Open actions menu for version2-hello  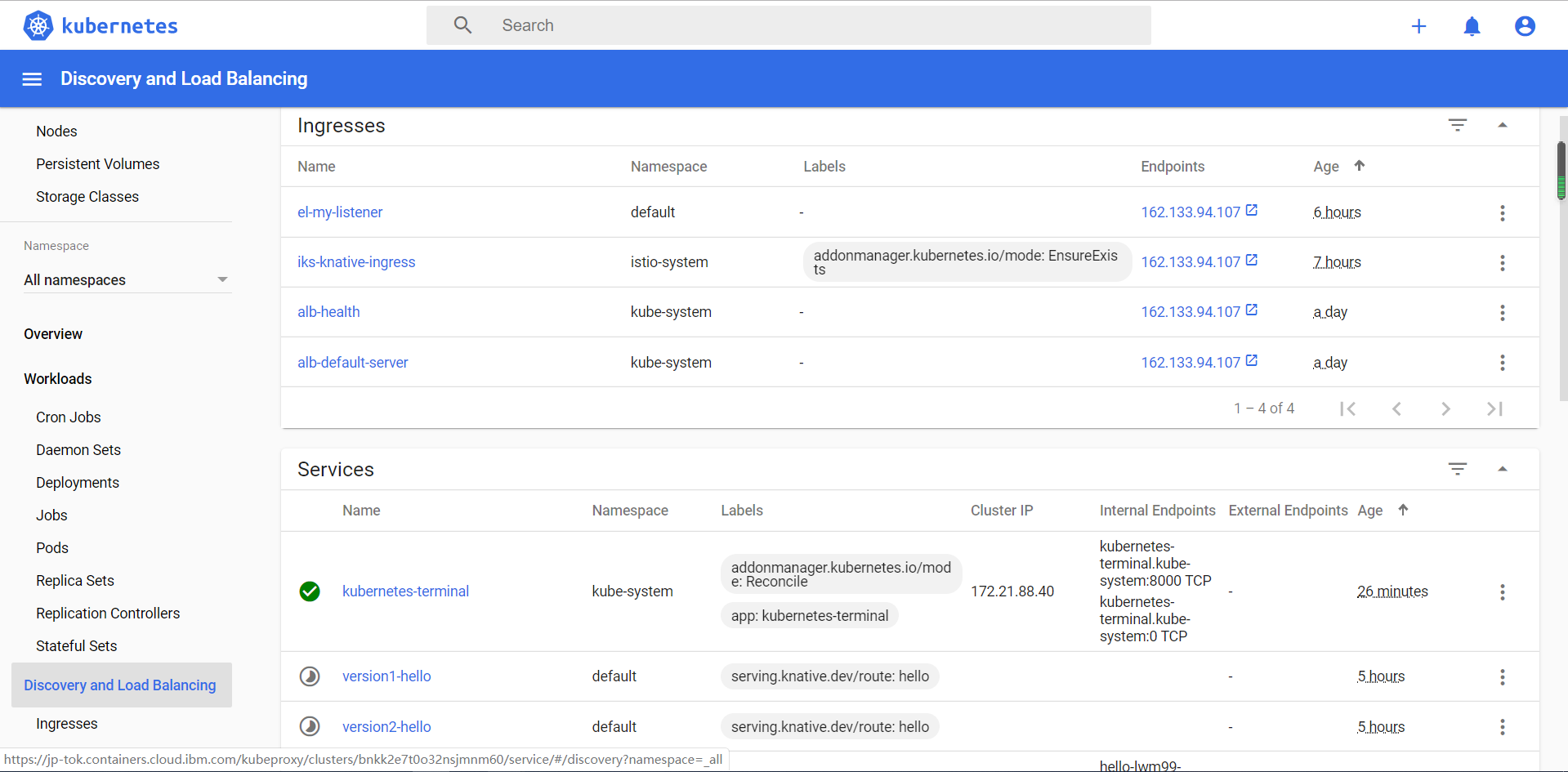pyautogui.click(x=1502, y=727)
